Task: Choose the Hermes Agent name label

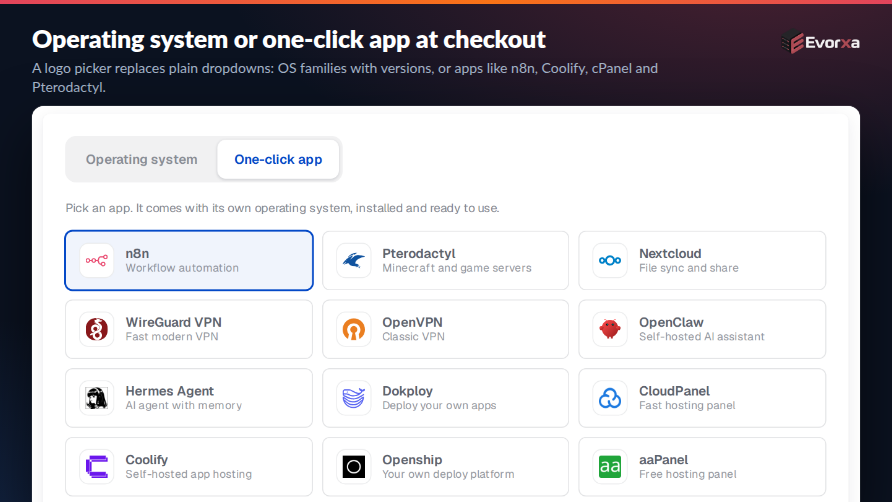Action: click(170, 391)
